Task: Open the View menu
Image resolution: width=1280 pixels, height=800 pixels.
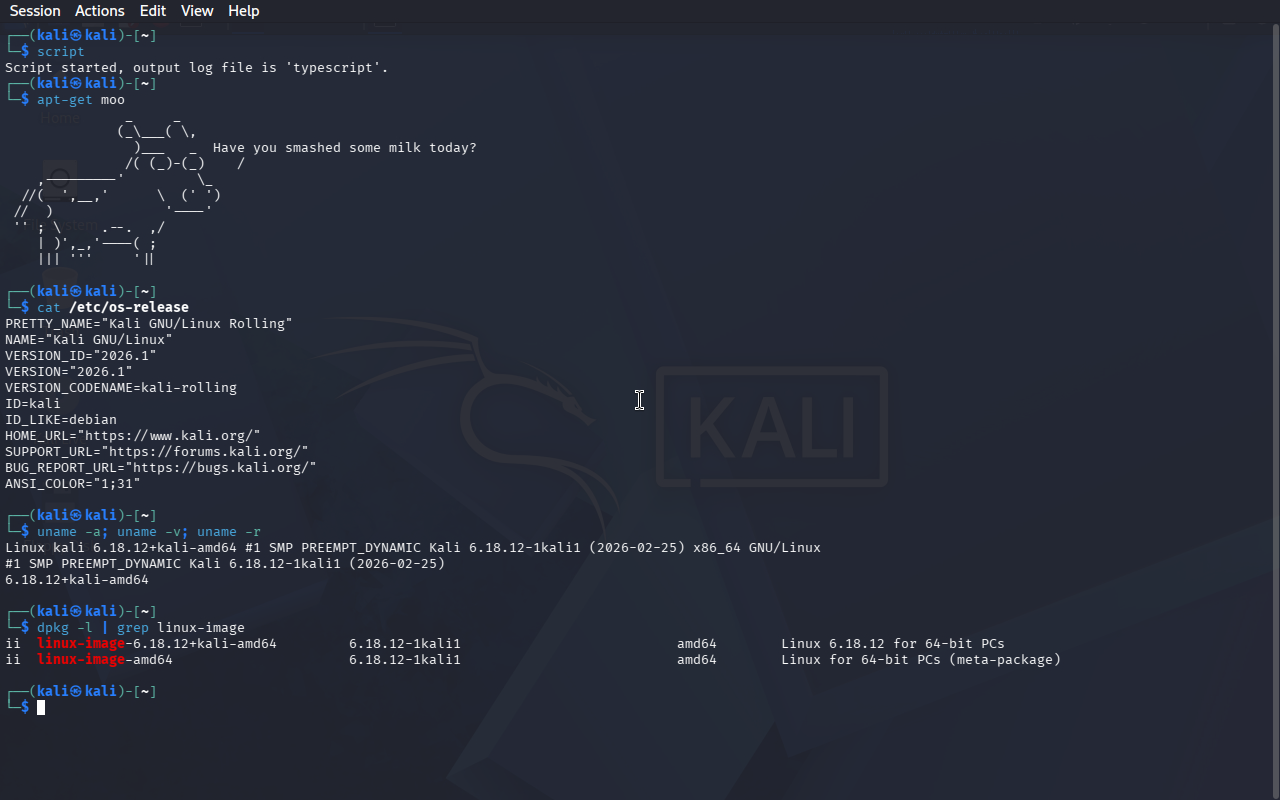Action: click(197, 11)
